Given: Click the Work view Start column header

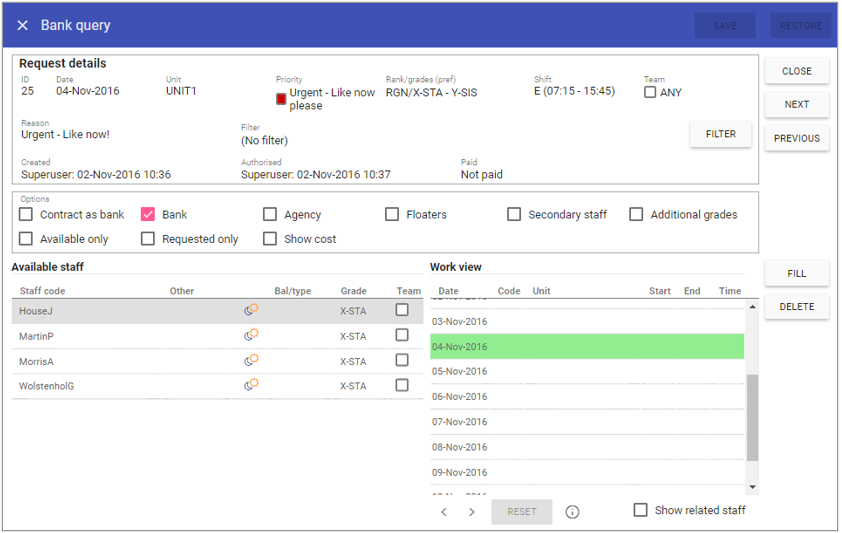Looking at the screenshot, I should [659, 291].
